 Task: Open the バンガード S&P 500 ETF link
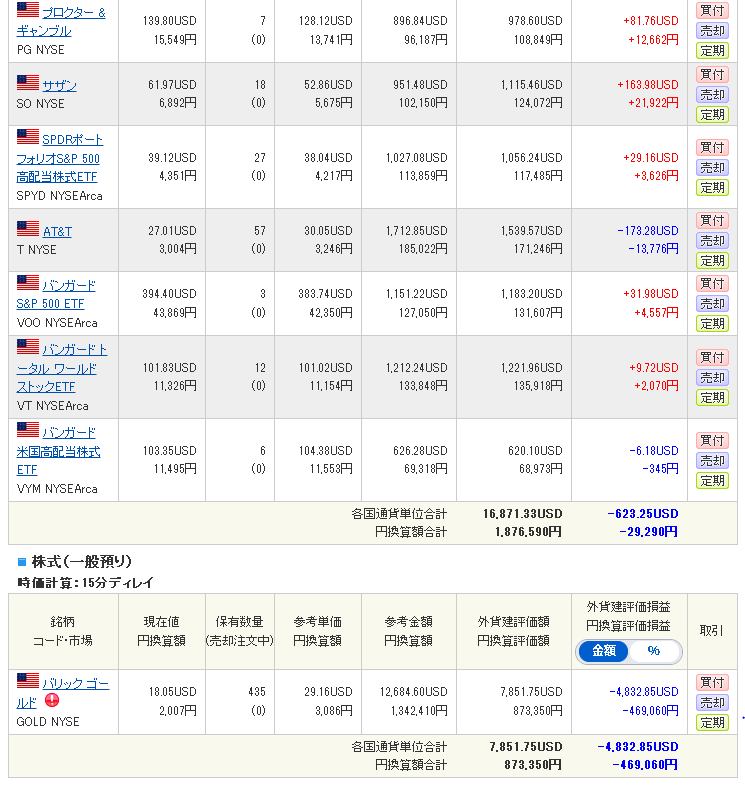coord(56,294)
